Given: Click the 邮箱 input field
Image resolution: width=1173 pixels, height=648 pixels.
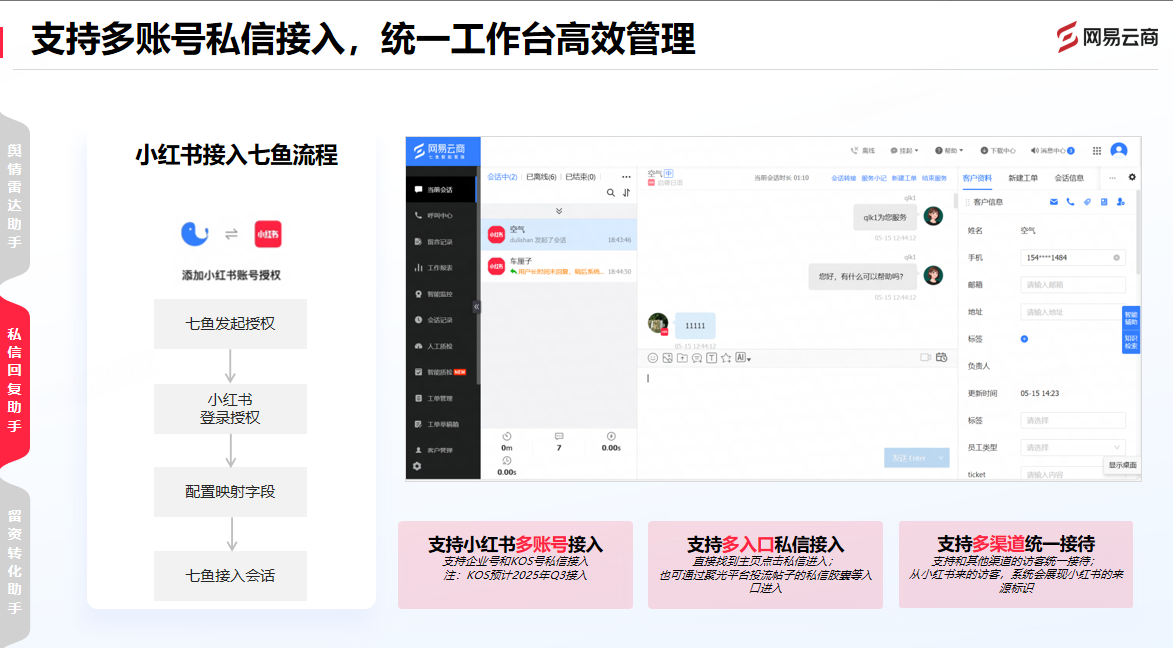Looking at the screenshot, I should pos(1073,284).
